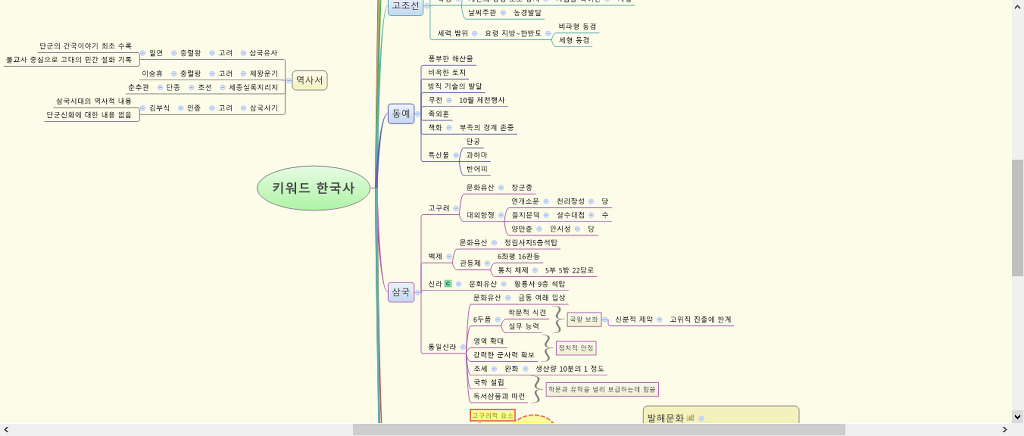The width and height of the screenshot is (1024, 436).
Task: Select the 단종 node
Action: [x=173, y=87]
